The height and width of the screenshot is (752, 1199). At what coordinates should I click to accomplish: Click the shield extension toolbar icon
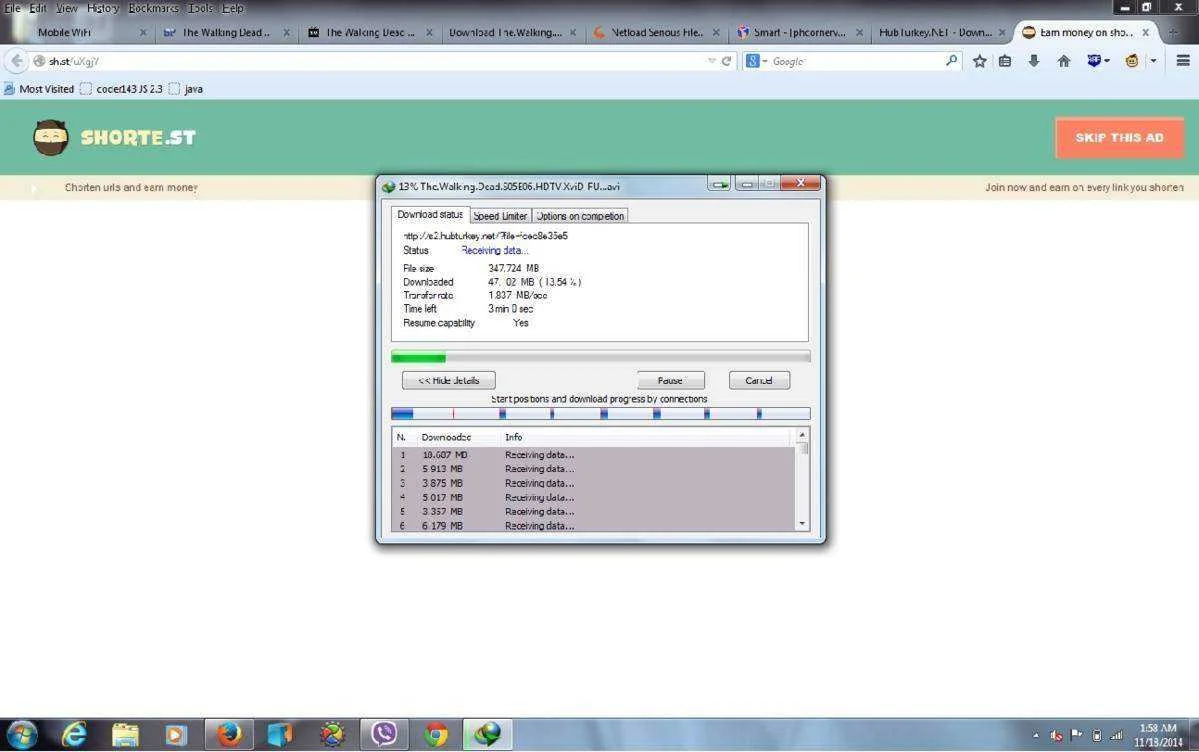coord(1094,61)
